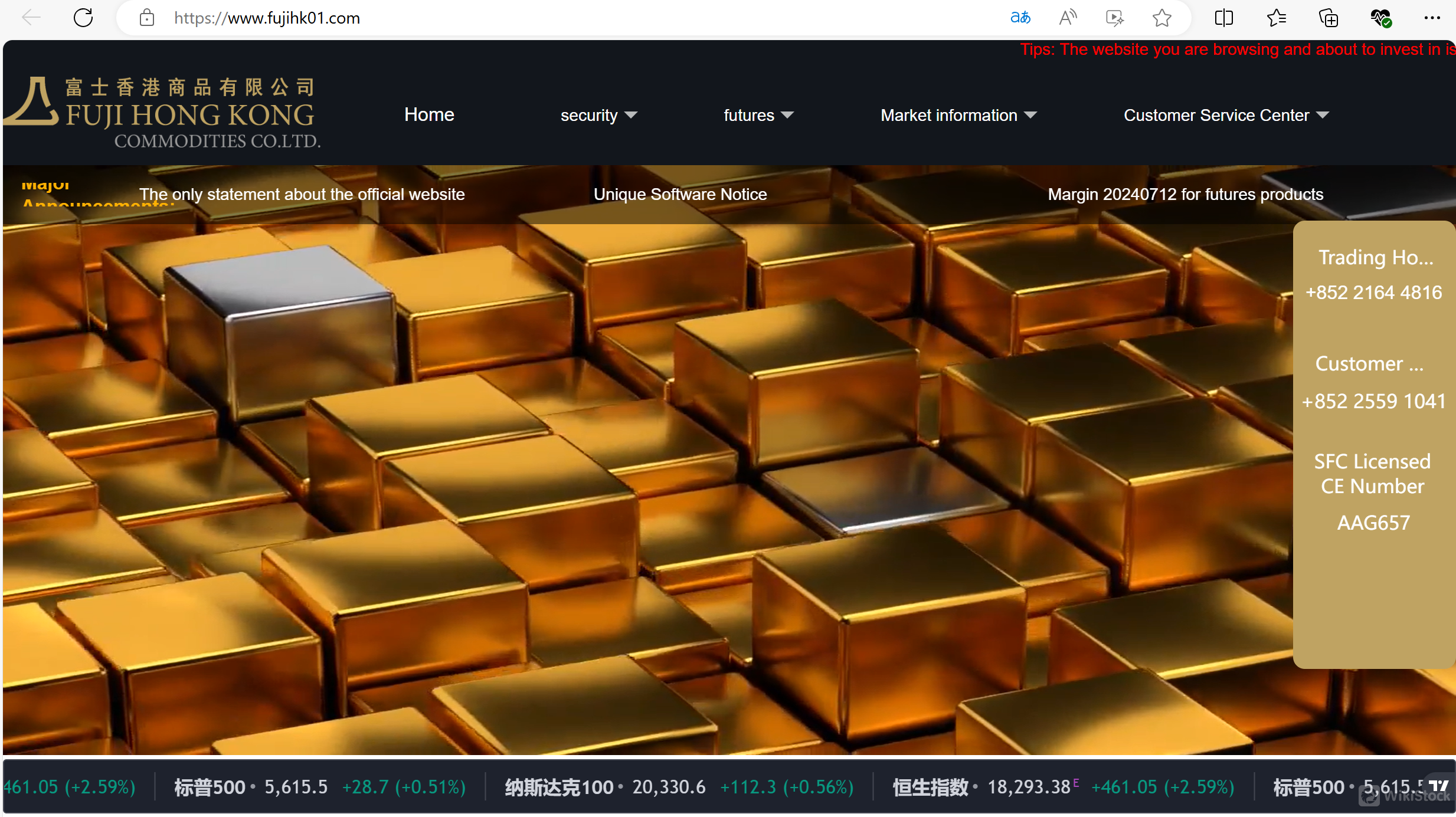
Task: Click the 纳斯达克100 ticker item
Action: (679, 786)
